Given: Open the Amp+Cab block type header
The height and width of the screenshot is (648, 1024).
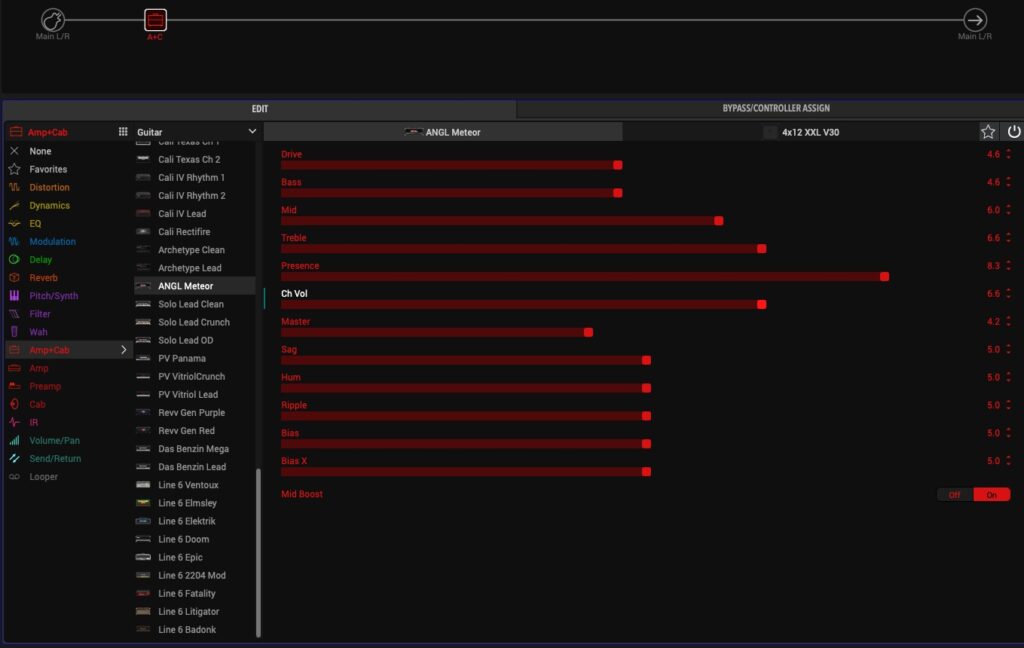Looking at the screenshot, I should click(50, 131).
